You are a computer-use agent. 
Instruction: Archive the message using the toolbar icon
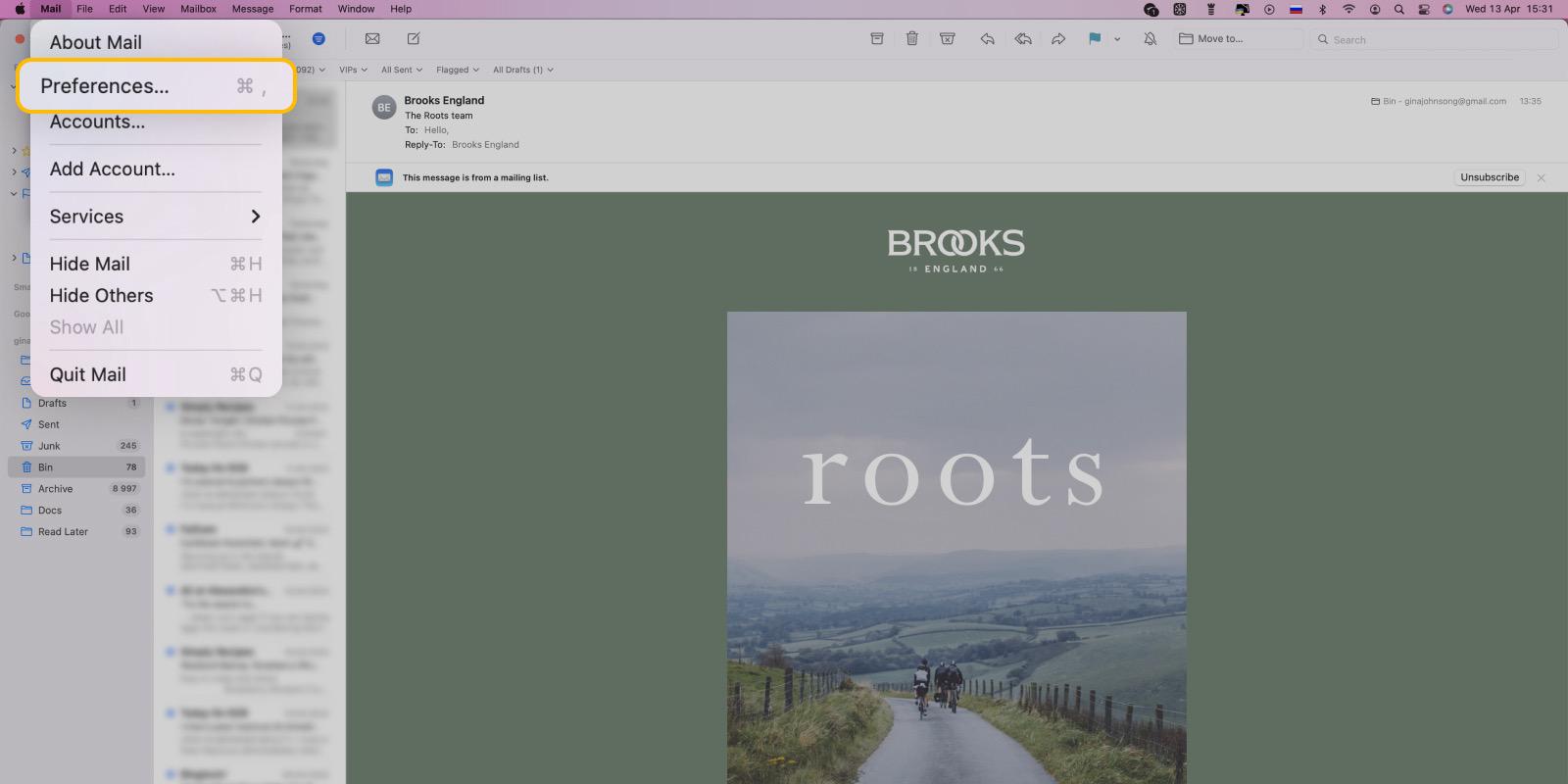tap(877, 39)
